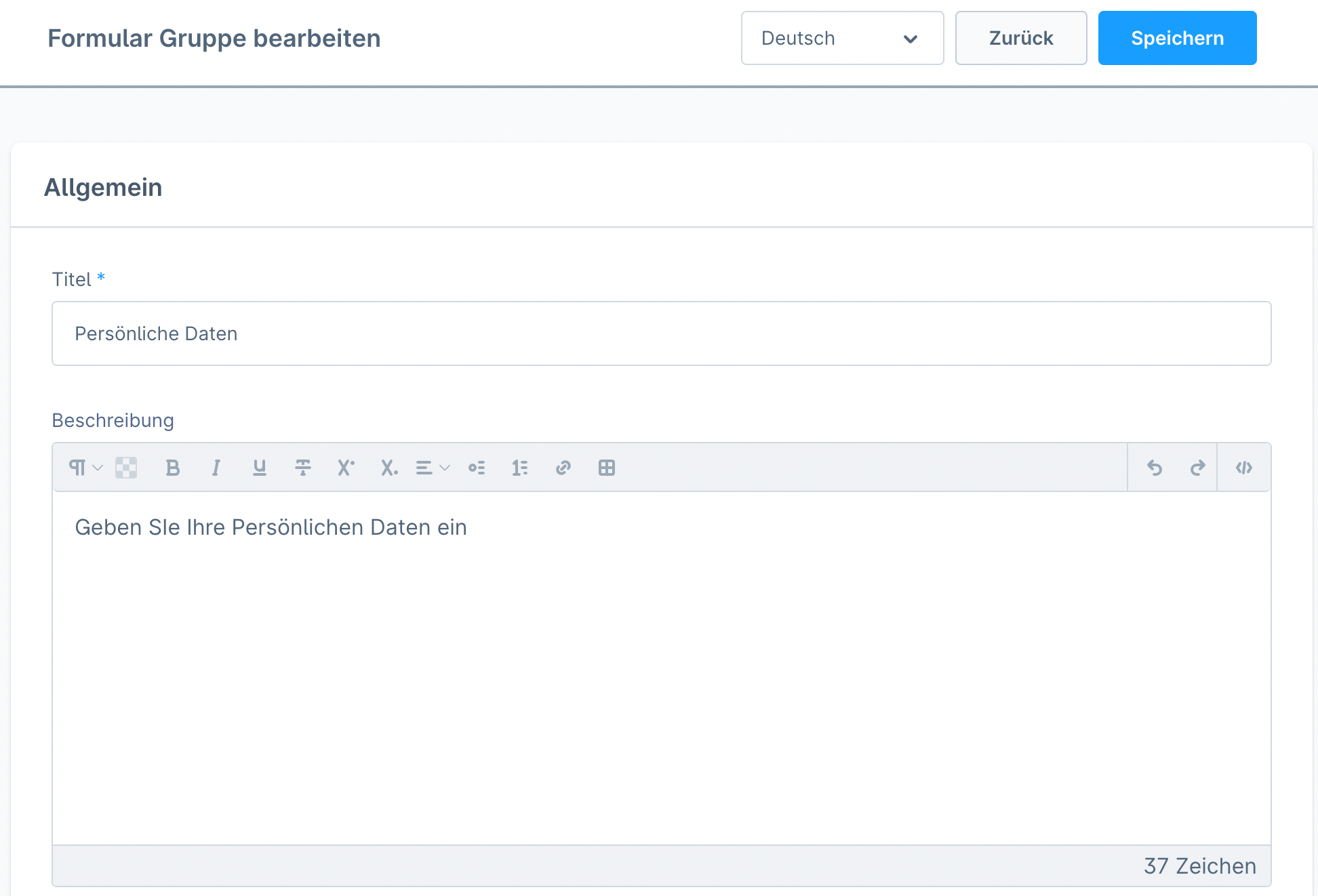The image size is (1318, 896).
Task: Focus the Titel input field
Action: 662,333
